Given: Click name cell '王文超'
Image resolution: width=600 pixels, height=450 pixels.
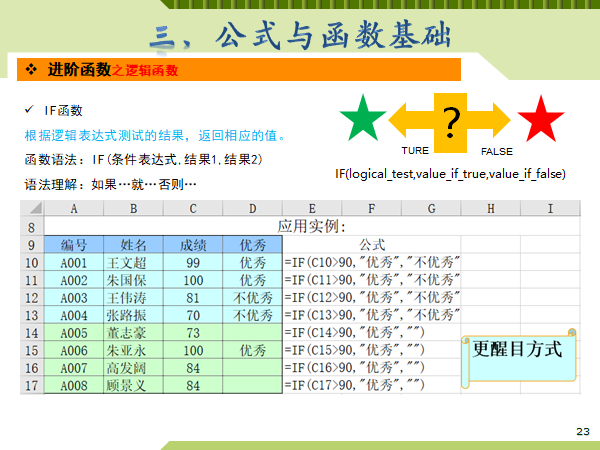Looking at the screenshot, I should 133,263.
